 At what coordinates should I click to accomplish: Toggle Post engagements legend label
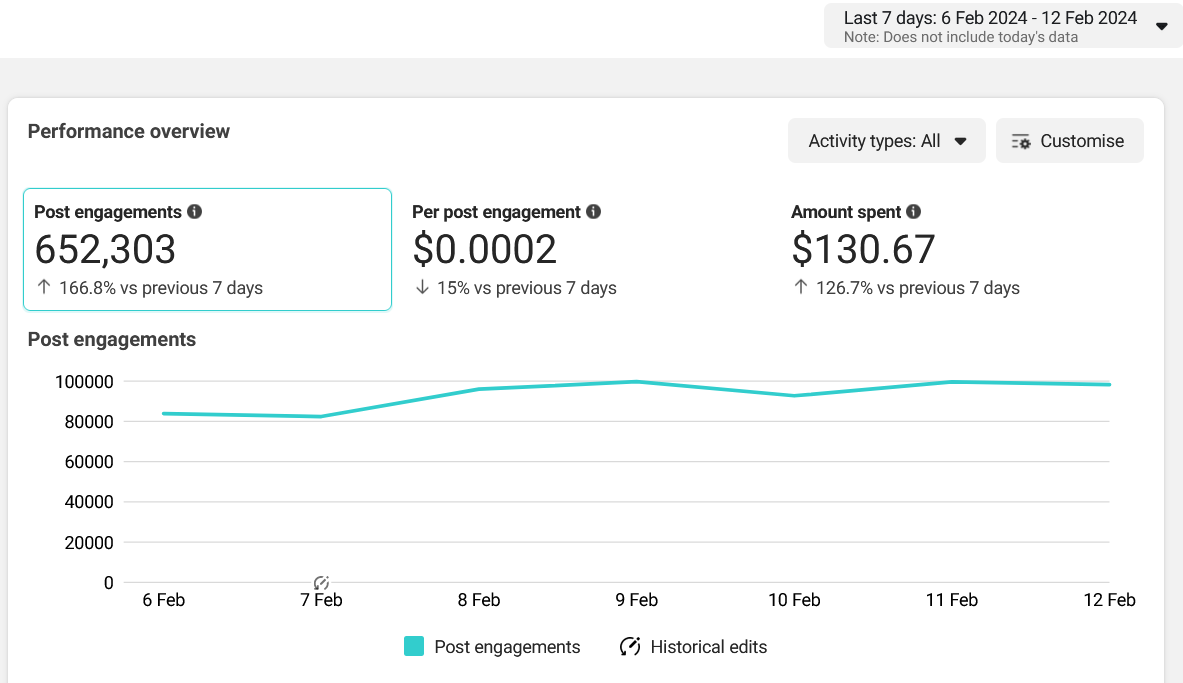507,647
